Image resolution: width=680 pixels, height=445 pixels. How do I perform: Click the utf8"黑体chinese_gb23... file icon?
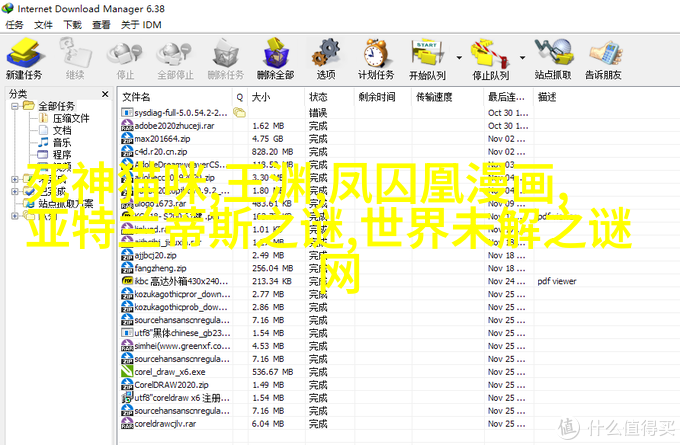point(127,333)
